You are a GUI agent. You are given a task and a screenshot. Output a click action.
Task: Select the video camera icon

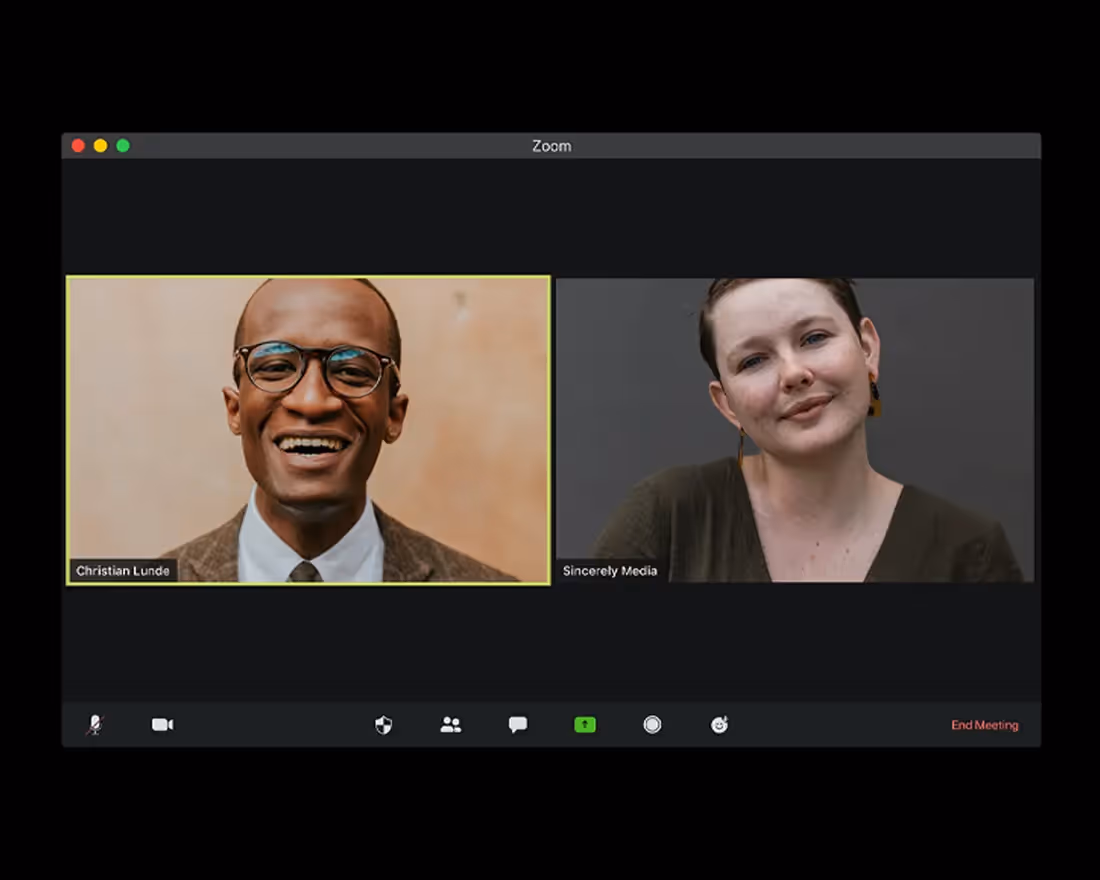pos(161,725)
